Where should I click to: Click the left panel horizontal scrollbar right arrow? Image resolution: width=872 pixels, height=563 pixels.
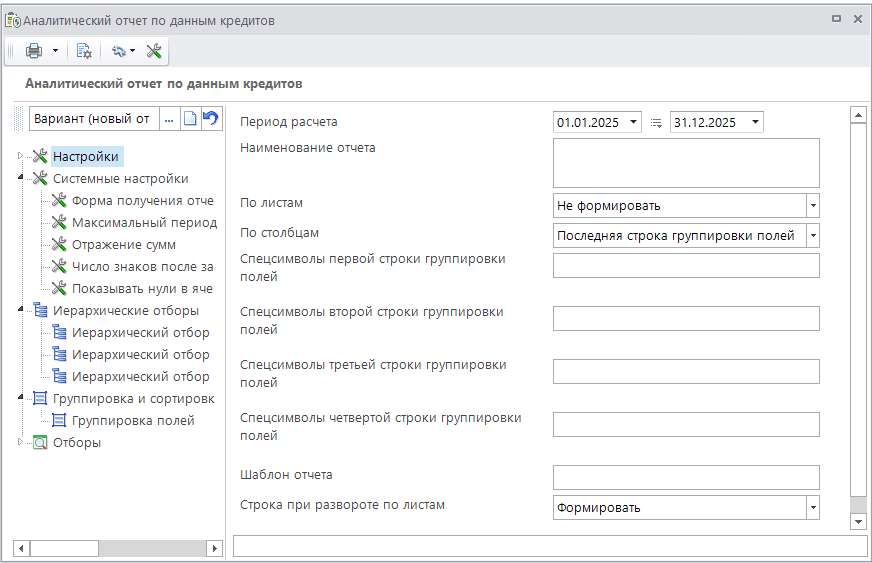pos(213,548)
